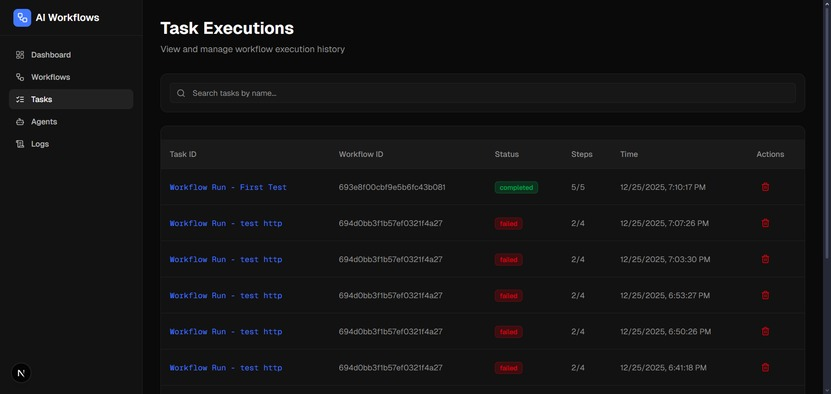Open test http task from 6:41:18 PM
This screenshot has height=394, width=831.
click(x=226, y=367)
